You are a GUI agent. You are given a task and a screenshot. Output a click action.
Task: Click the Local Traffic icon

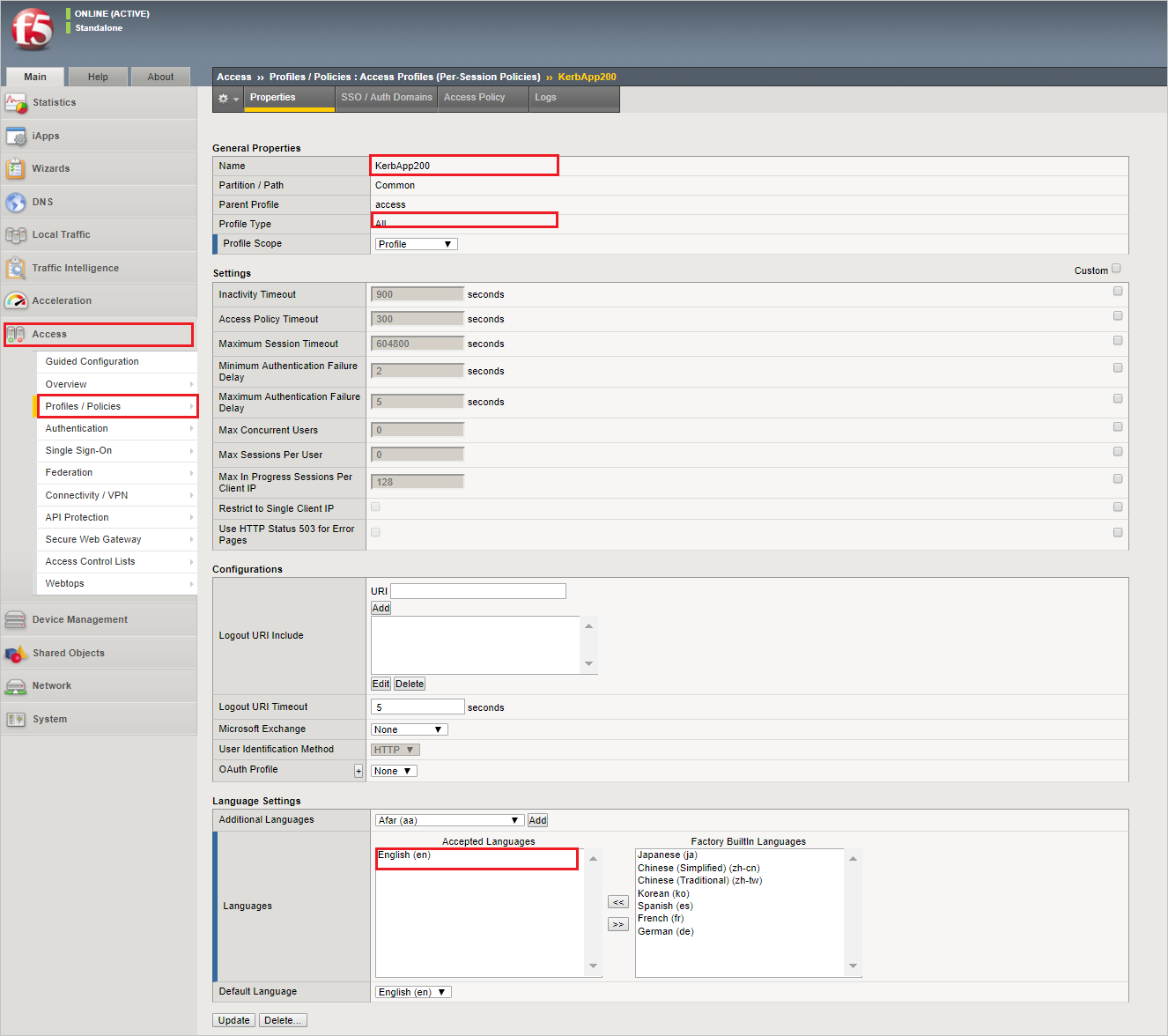pos(16,235)
